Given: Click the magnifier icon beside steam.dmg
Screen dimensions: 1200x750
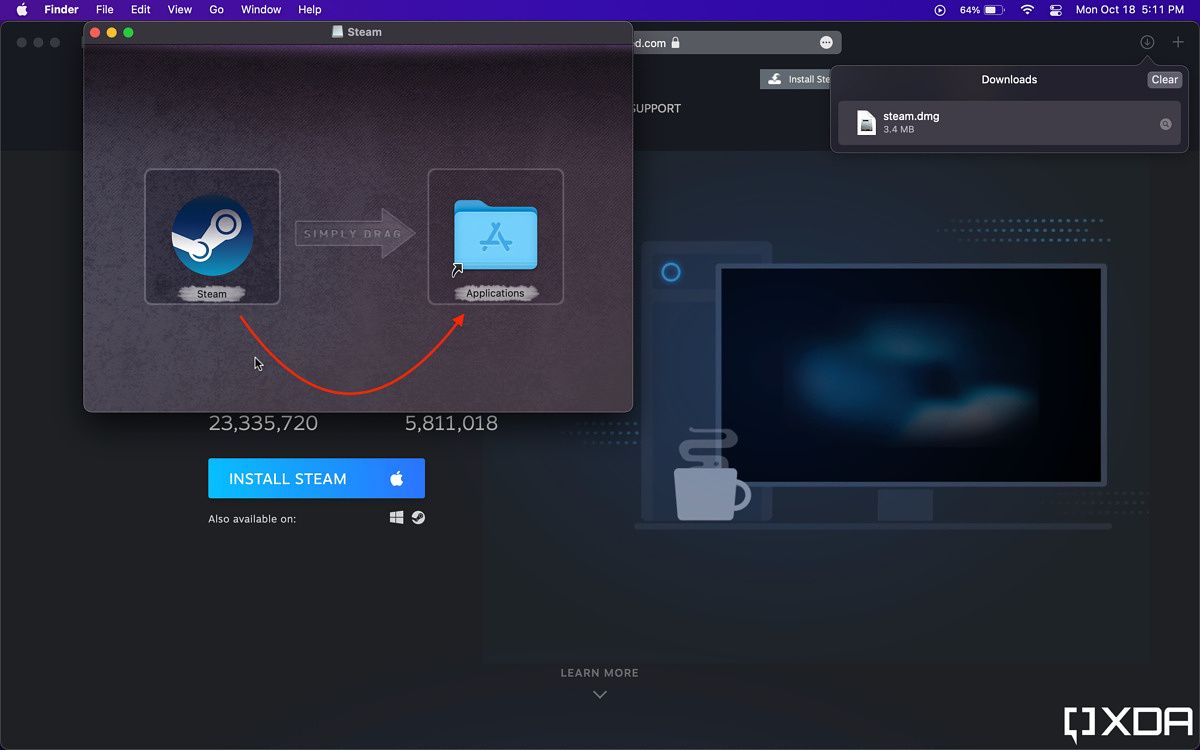Looking at the screenshot, I should pos(1165,124).
